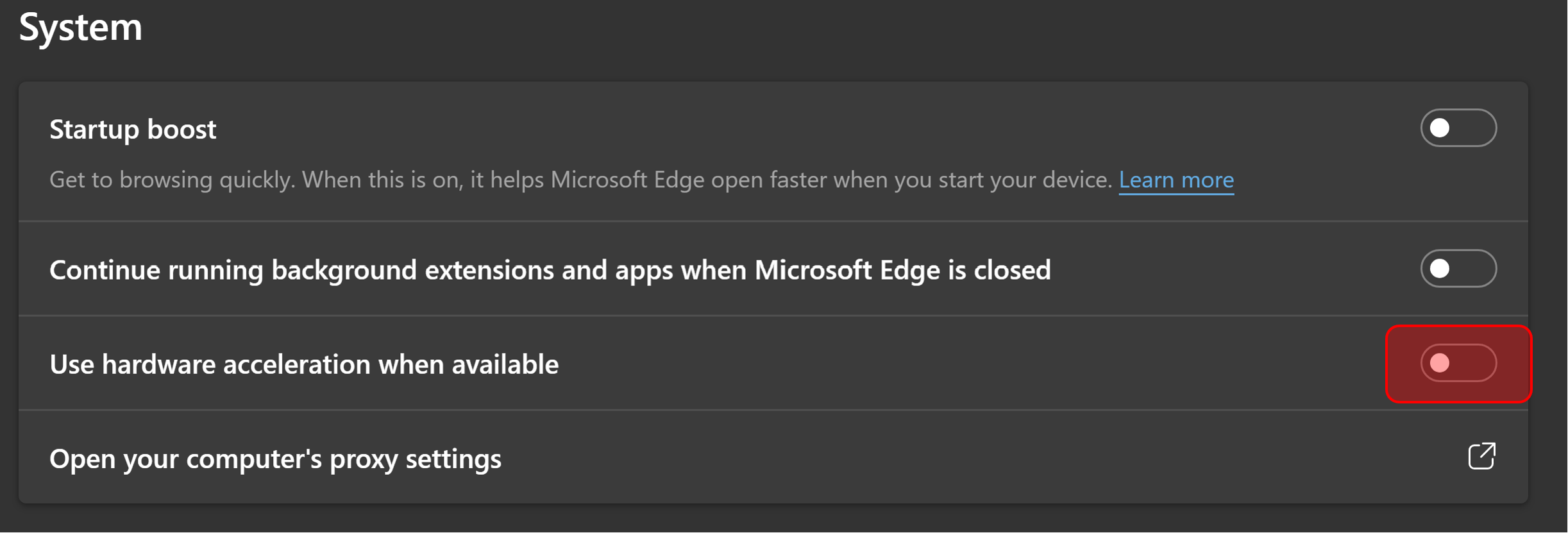
Task: Click the red highlighted box around the switch
Action: pos(1458,364)
